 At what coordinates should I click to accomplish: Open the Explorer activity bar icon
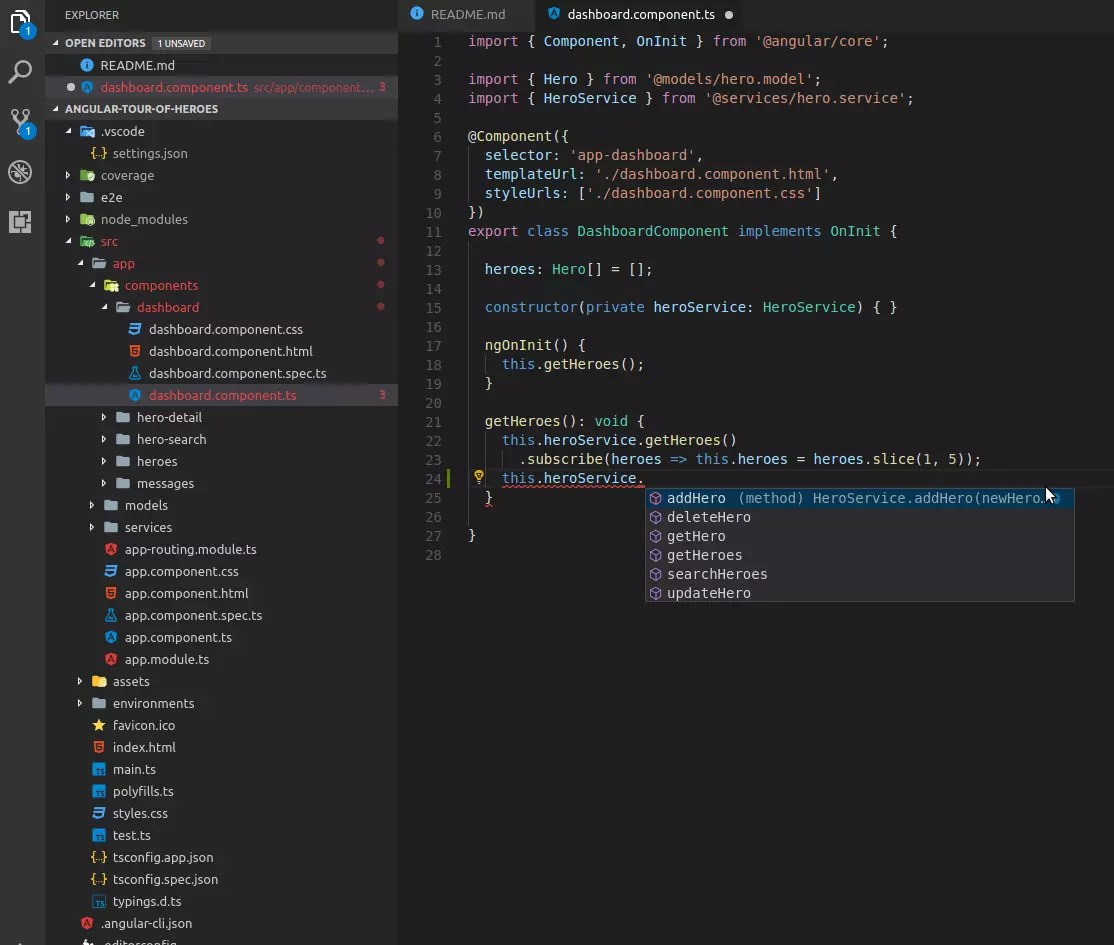(x=21, y=23)
